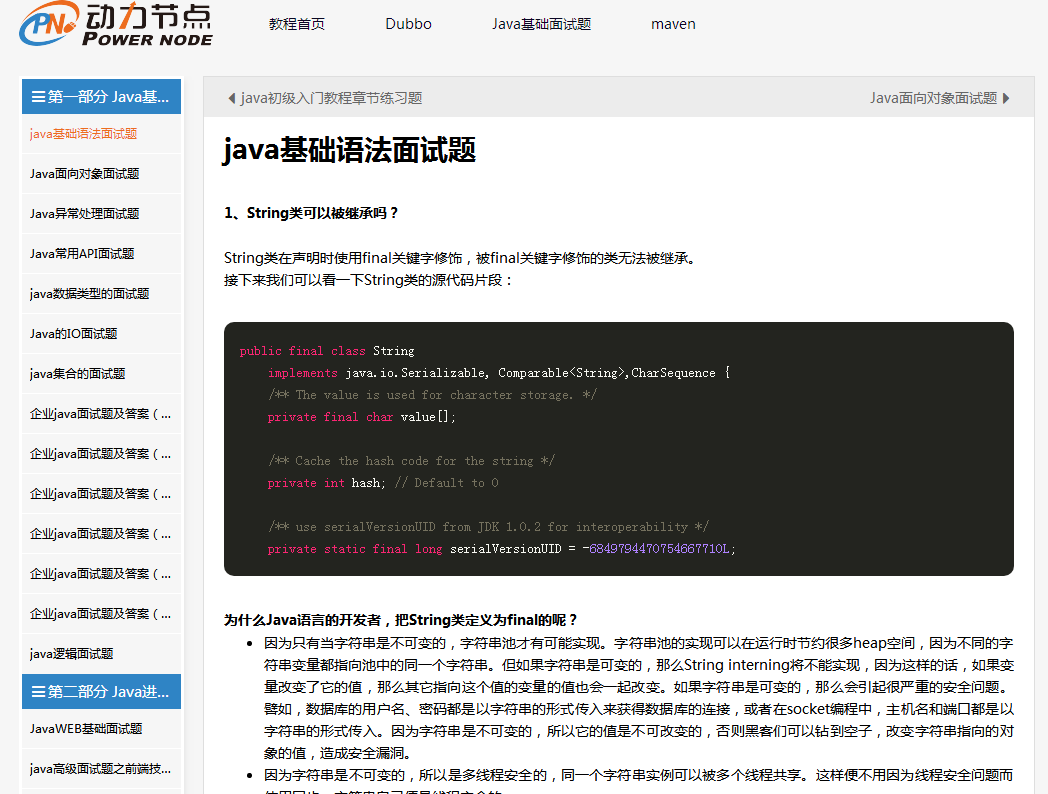Collapse the 第一部分 Java基础 sidebar section
Screen dimensions: 1048x794
[x=102, y=97]
